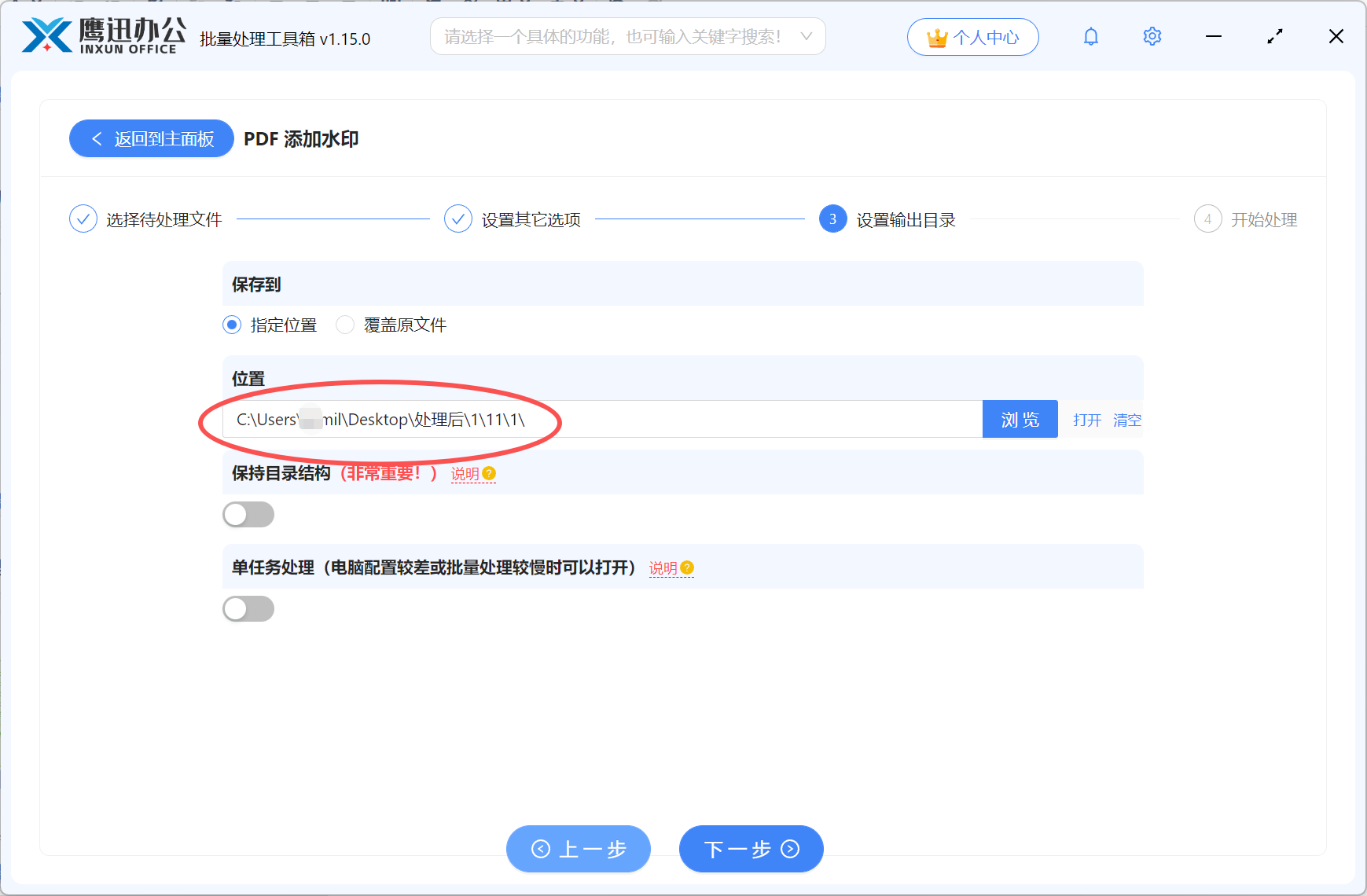Click 返回到主面板 button
Screen dimensions: 1367x896
pyautogui.click(x=152, y=138)
